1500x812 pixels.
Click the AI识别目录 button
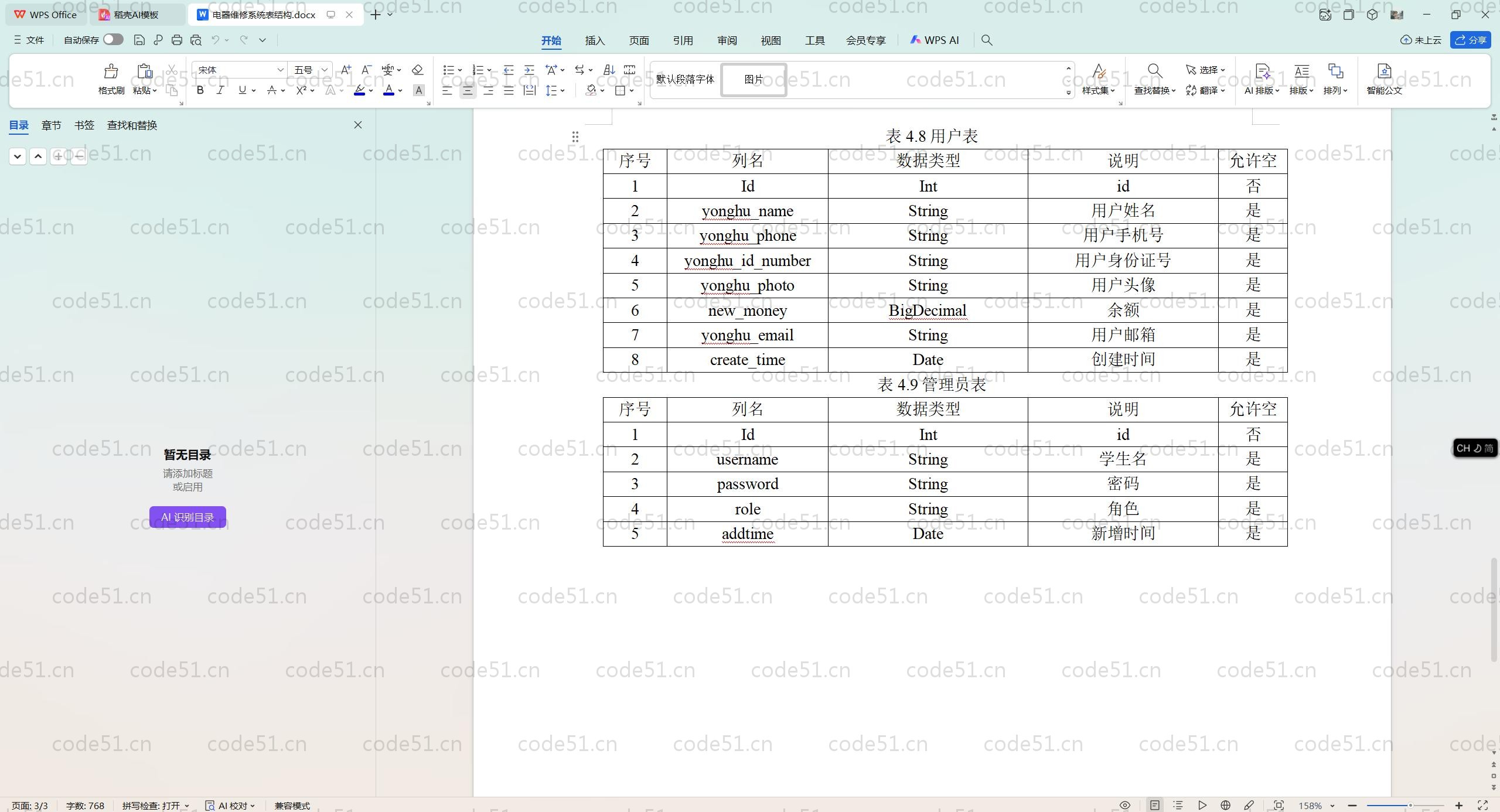pyautogui.click(x=187, y=517)
